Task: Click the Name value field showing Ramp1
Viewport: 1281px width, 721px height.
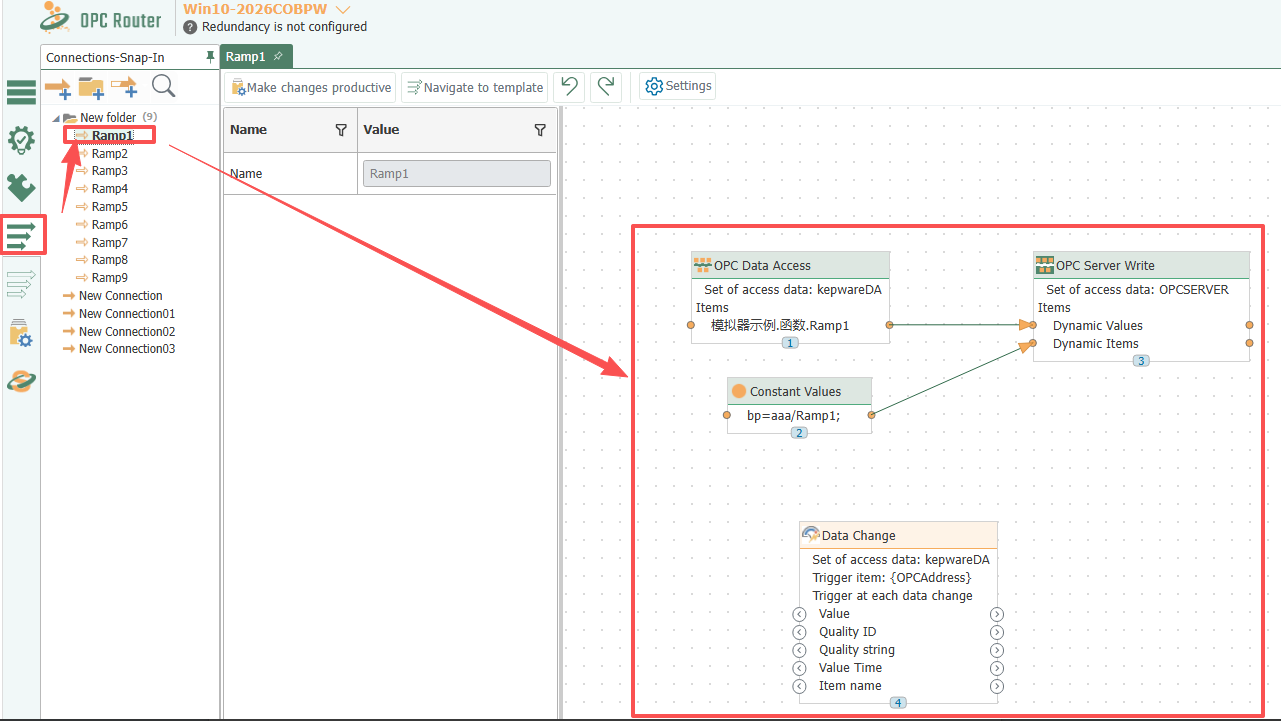Action: 457,174
